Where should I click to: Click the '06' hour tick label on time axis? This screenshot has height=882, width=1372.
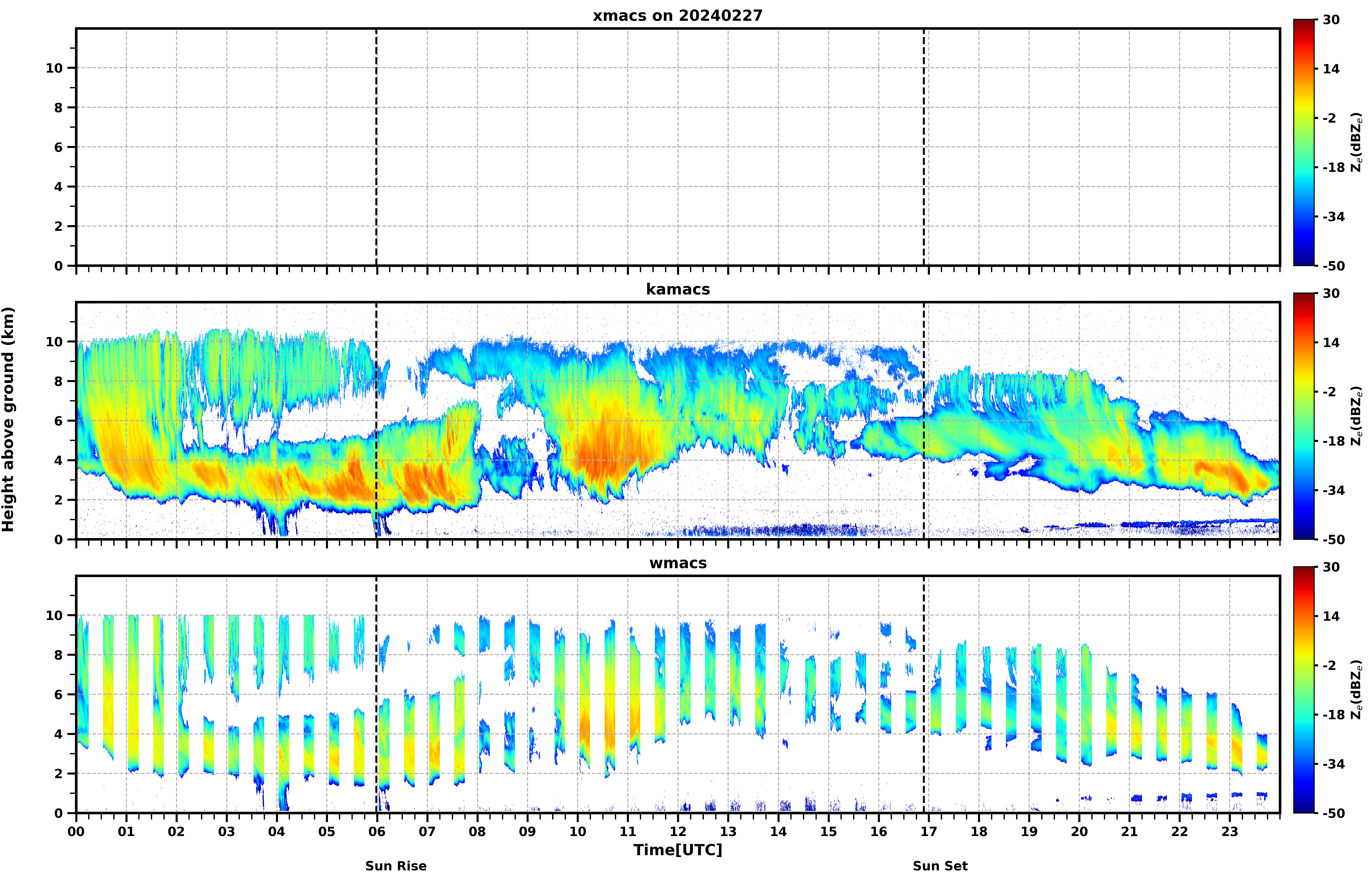(x=377, y=832)
